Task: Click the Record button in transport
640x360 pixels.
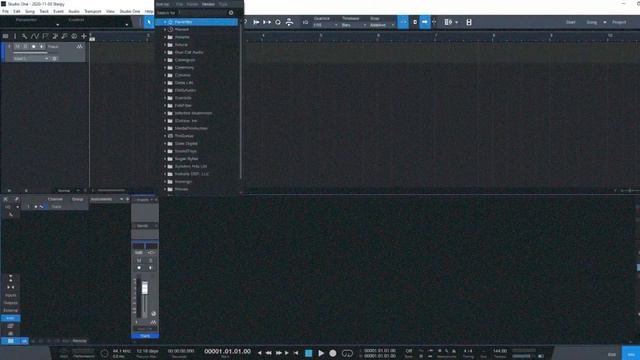Action: pos(333,353)
